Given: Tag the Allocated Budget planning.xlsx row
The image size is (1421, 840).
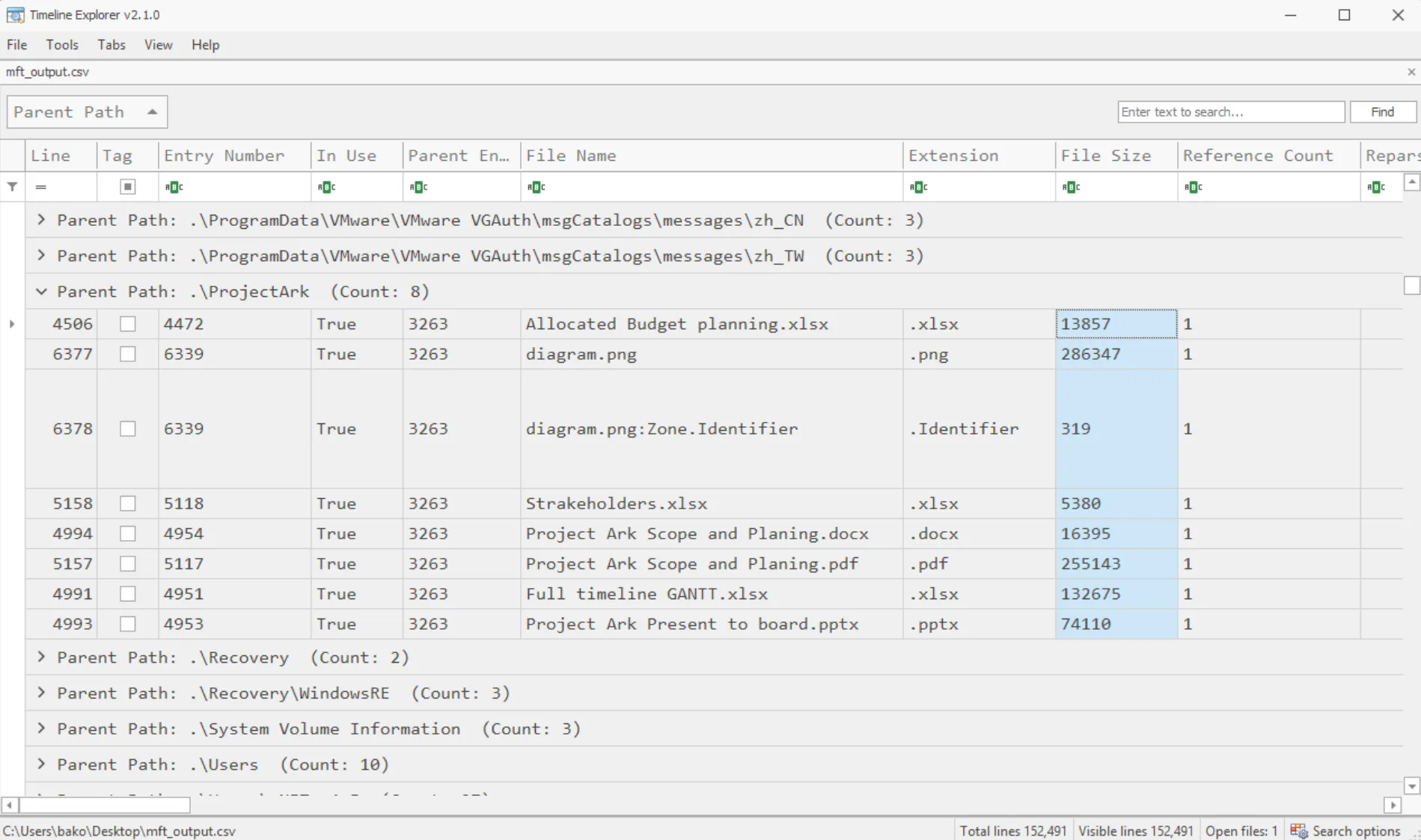Looking at the screenshot, I should (128, 324).
